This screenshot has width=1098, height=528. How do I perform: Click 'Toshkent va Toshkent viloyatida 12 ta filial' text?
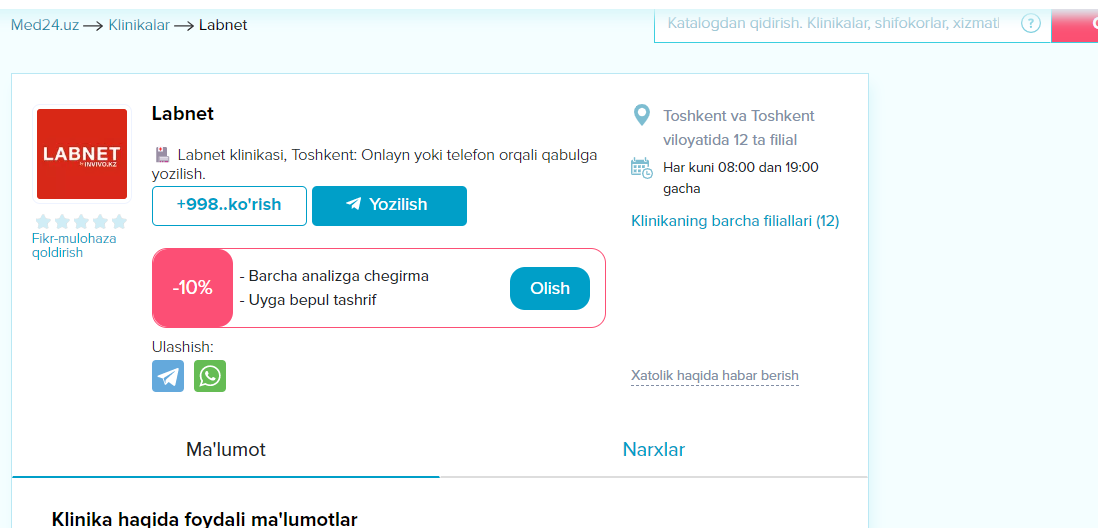coord(739,128)
